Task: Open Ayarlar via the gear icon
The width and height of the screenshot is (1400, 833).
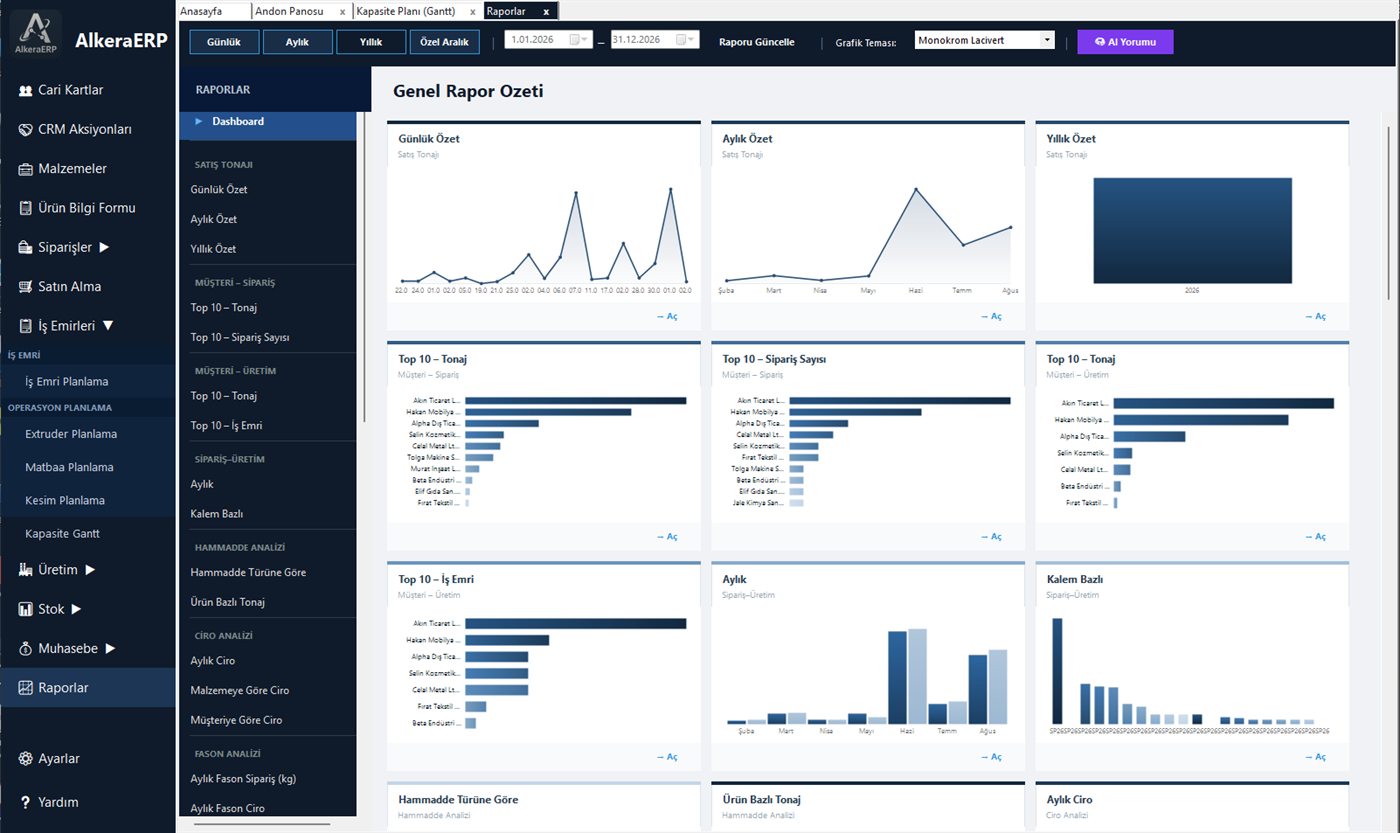Action: click(26, 759)
